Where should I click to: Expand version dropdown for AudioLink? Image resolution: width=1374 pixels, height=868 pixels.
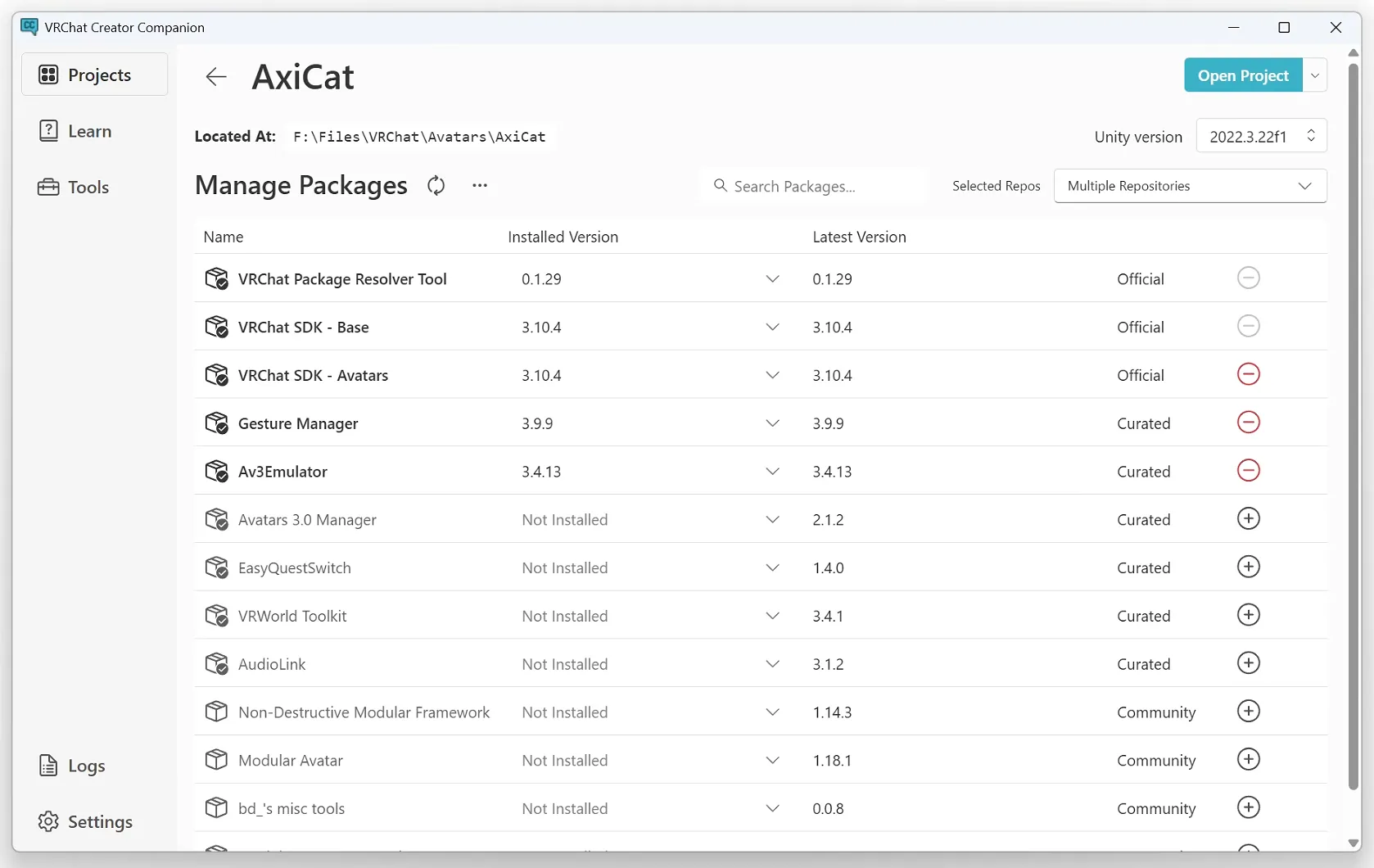(772, 664)
